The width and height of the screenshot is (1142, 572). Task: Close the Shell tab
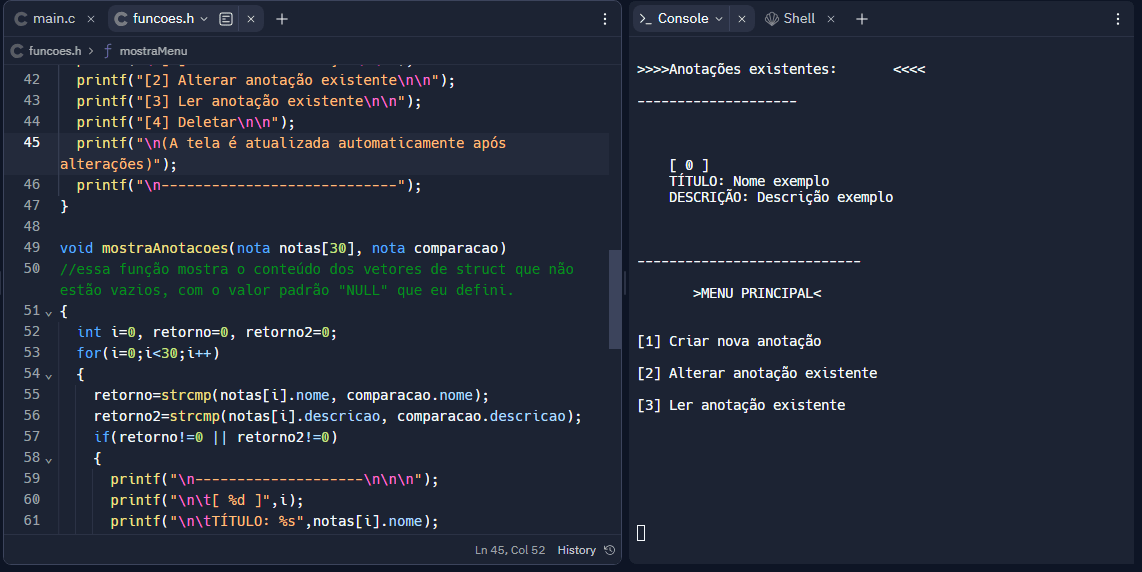[831, 19]
